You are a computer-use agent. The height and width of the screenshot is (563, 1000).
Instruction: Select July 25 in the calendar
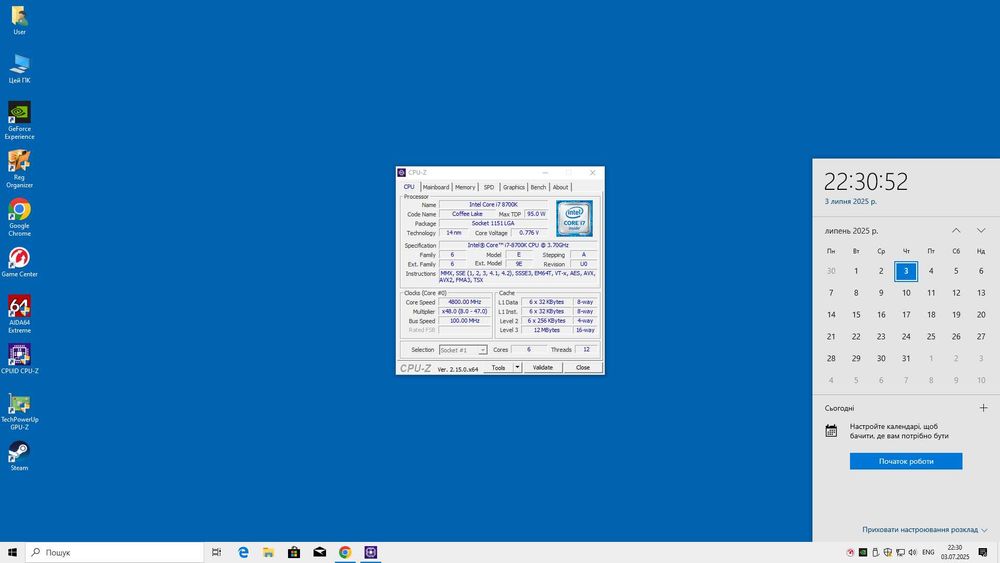coord(931,337)
